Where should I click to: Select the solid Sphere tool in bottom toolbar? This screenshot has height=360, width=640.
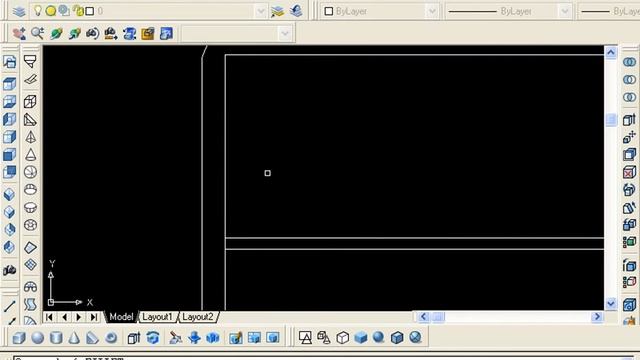coord(38,338)
